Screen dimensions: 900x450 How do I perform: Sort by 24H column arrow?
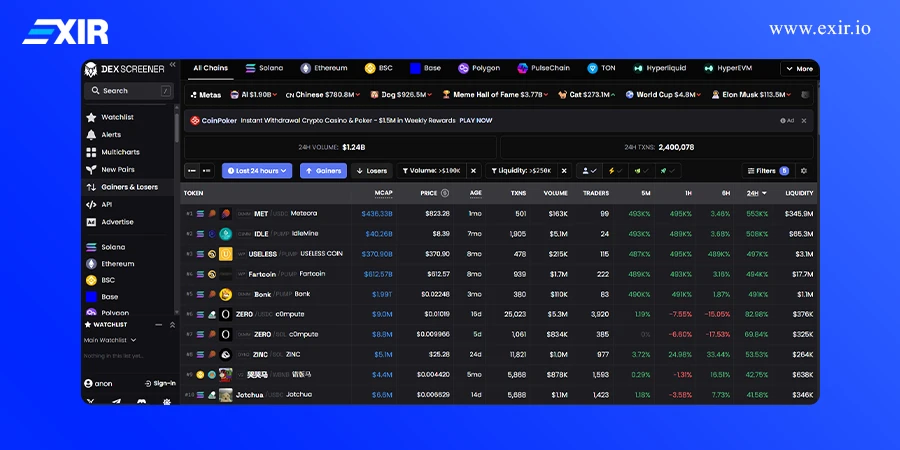pos(764,193)
